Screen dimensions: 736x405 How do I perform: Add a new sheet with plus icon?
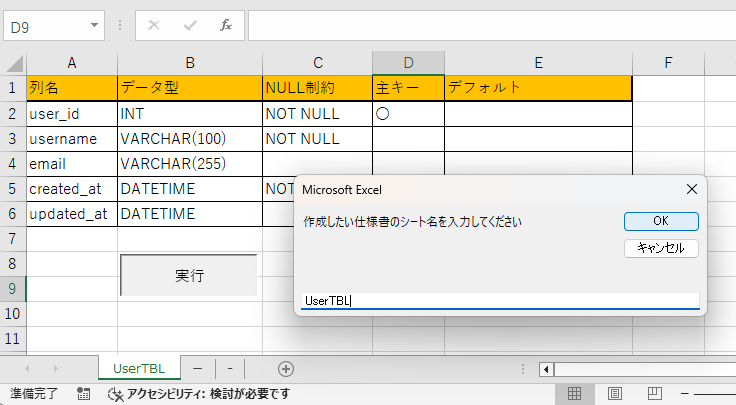[x=286, y=369]
